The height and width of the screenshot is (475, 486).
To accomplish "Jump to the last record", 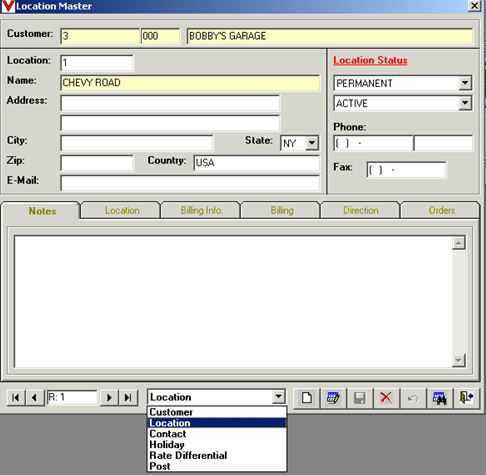I will (128, 398).
